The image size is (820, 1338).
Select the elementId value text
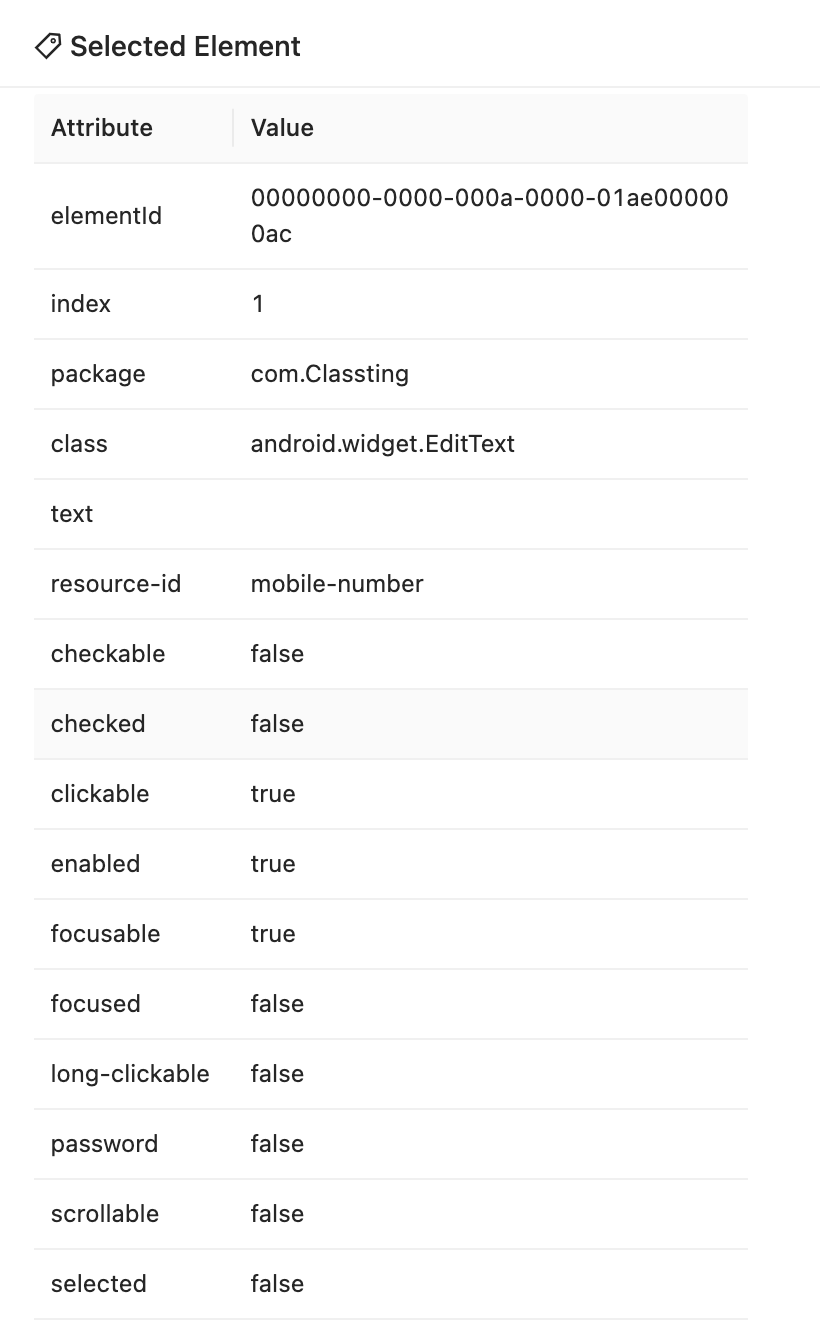[x=490, y=216]
